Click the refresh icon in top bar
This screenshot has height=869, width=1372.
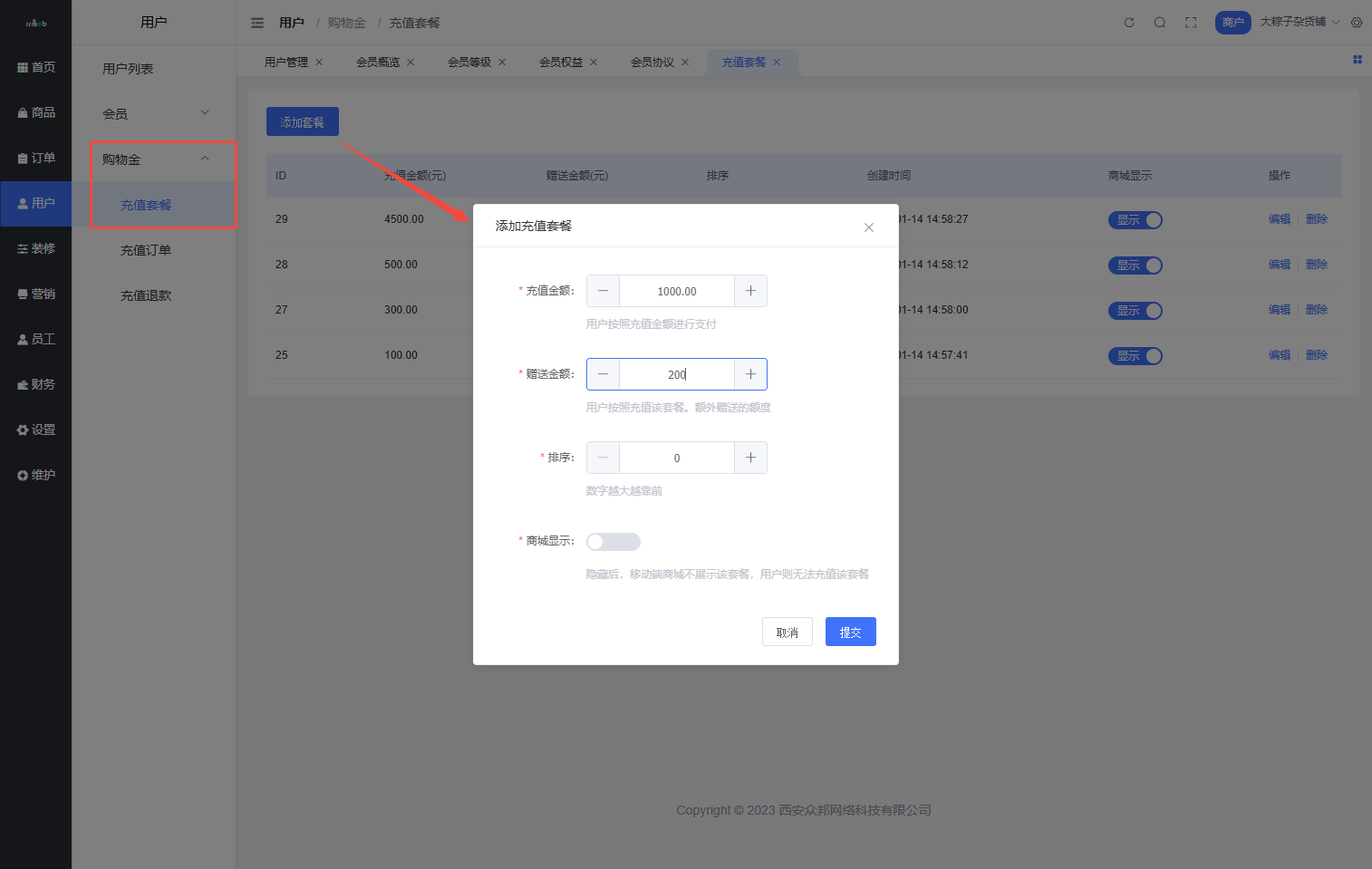(1129, 23)
